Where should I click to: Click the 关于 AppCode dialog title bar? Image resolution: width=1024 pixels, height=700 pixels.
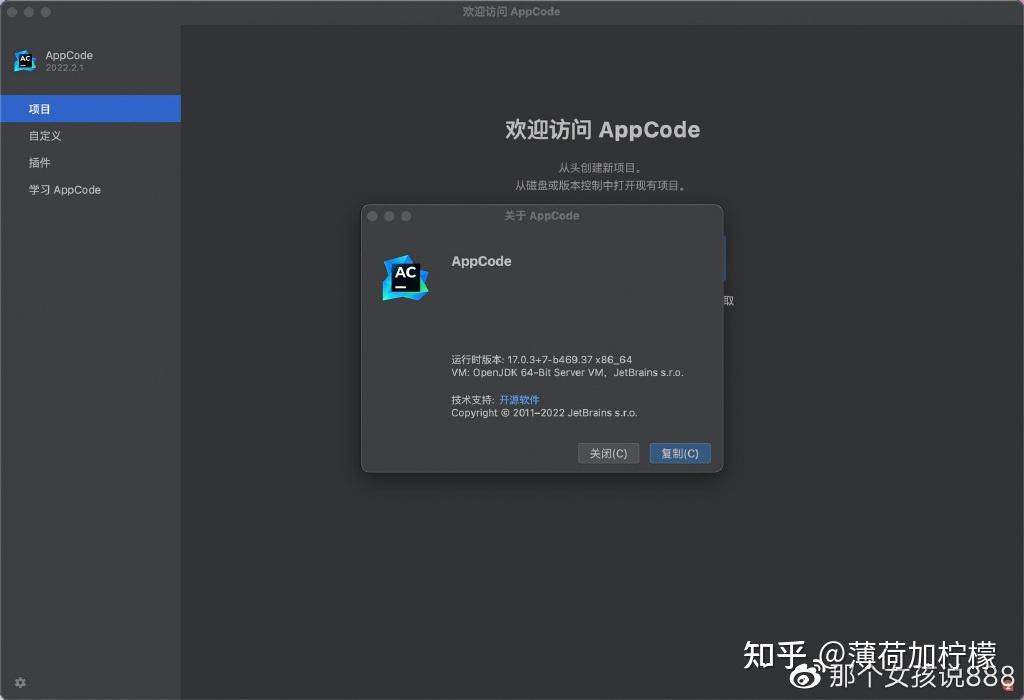pos(541,215)
